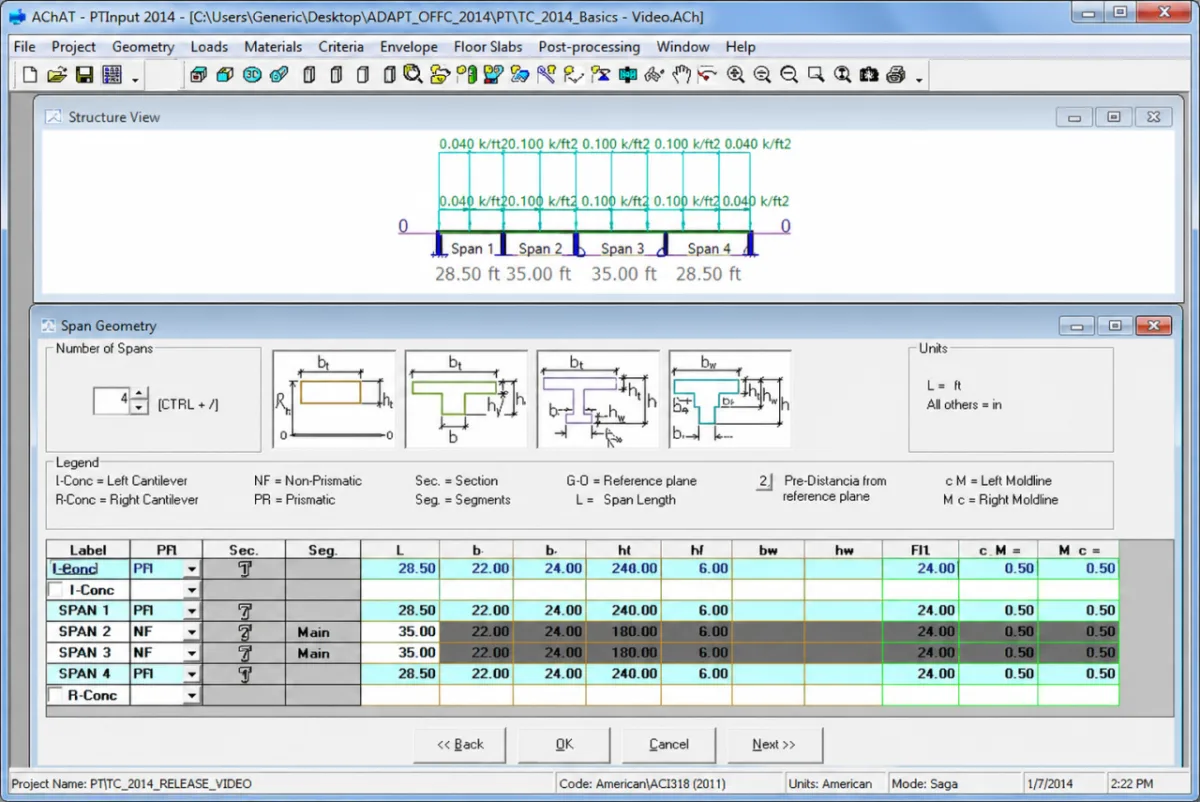Click the help icon beside Pre-Distancia text
Image resolution: width=1200 pixels, height=802 pixels.
pos(764,481)
